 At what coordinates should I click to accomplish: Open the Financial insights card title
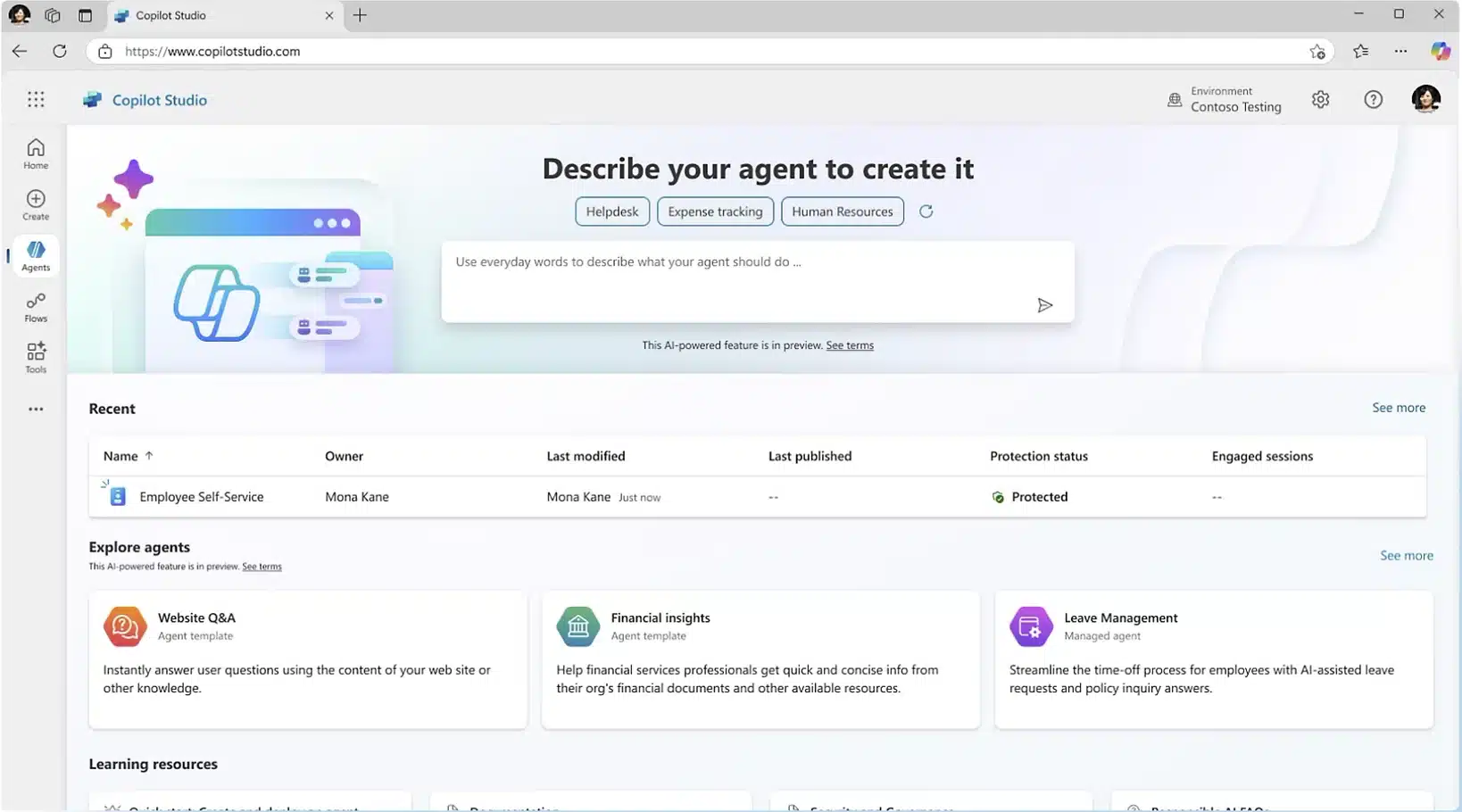tap(660, 617)
